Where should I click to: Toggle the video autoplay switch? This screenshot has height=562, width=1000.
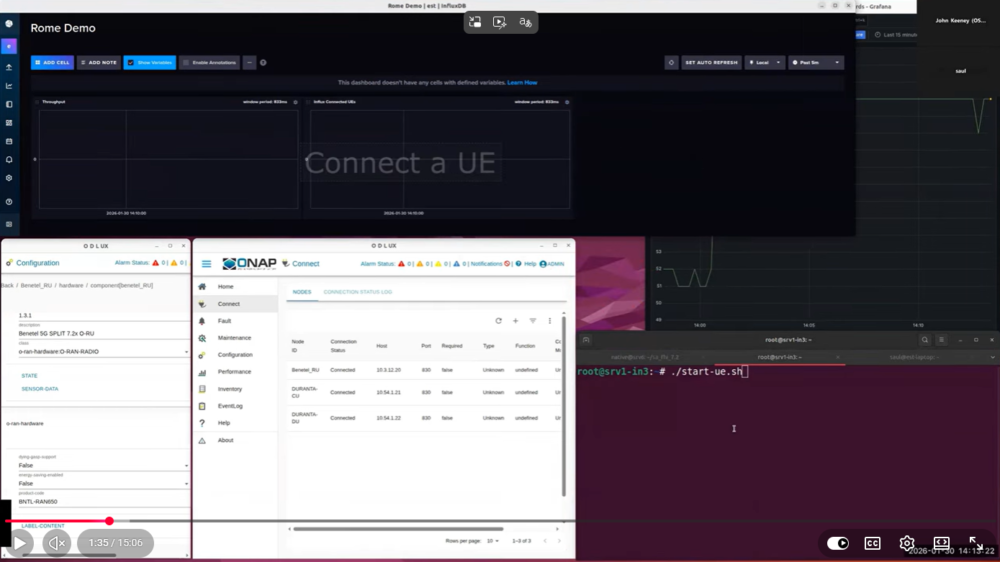click(838, 543)
